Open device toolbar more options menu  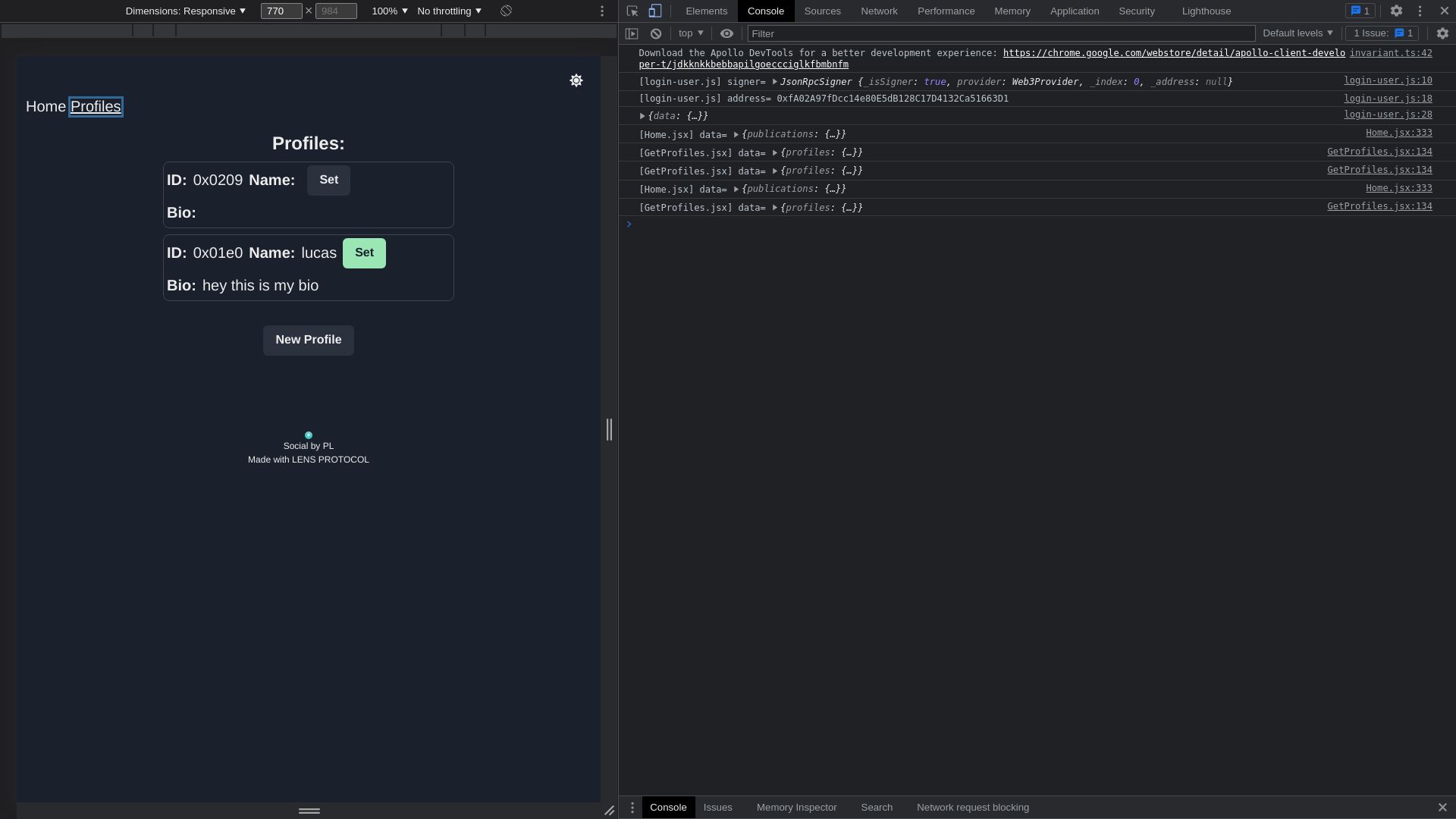pos(602,11)
